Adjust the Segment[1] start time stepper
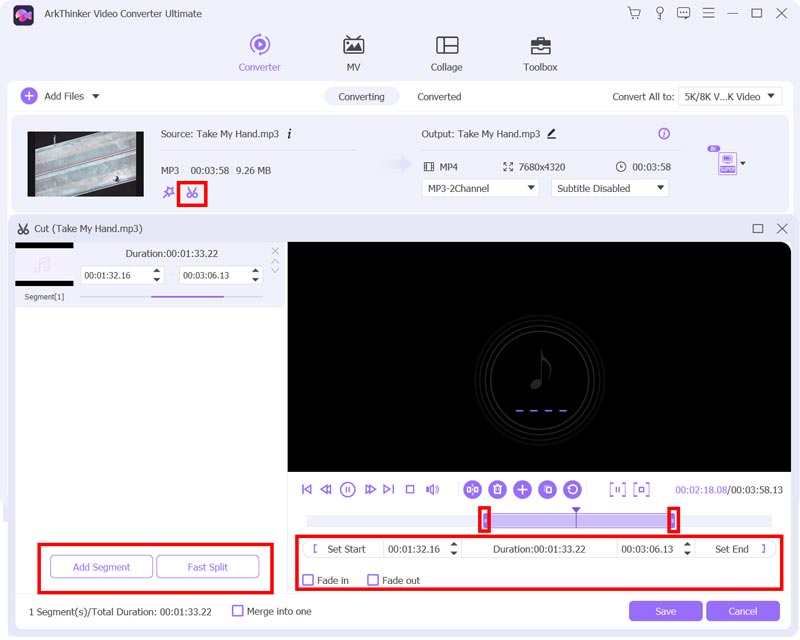 pyautogui.click(x=157, y=276)
